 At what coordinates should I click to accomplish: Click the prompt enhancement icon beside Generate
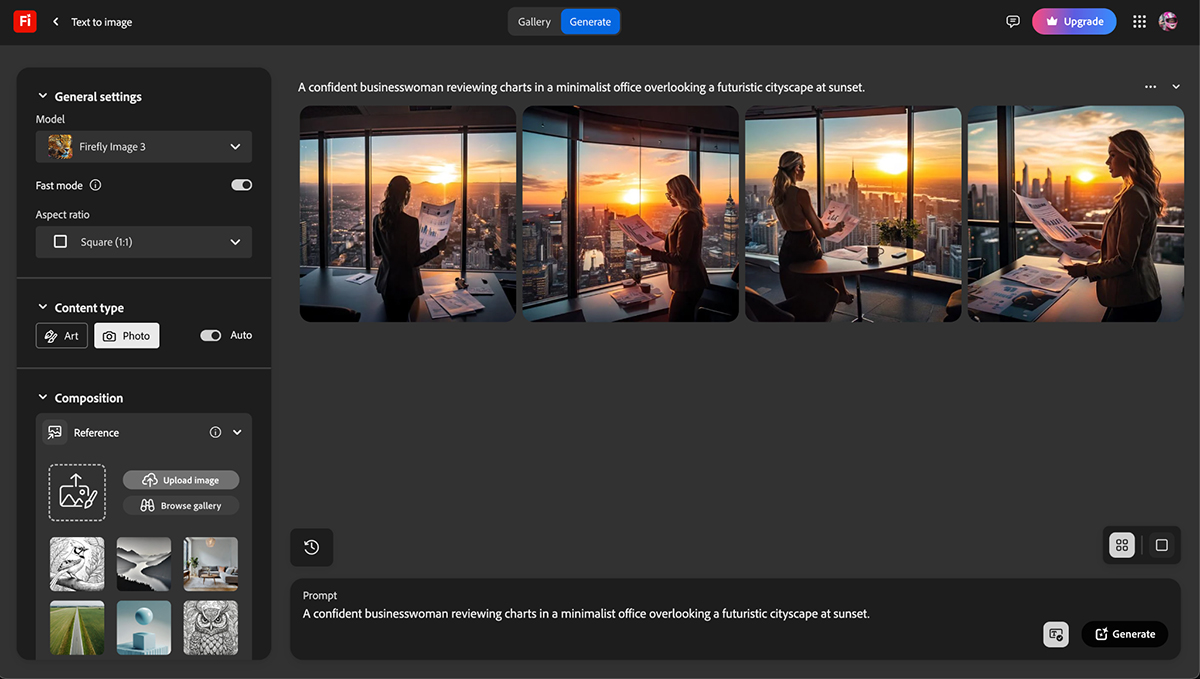click(x=1056, y=634)
